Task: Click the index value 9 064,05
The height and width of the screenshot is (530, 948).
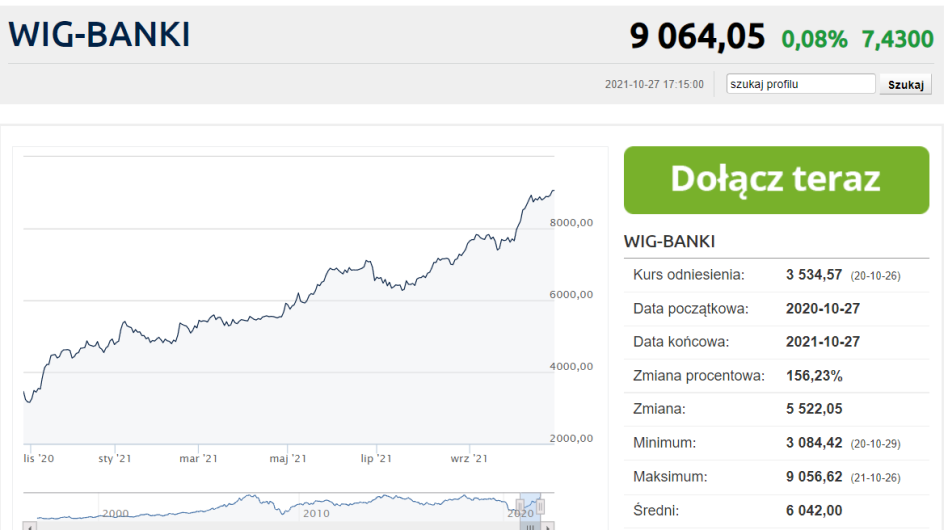Action: click(697, 36)
